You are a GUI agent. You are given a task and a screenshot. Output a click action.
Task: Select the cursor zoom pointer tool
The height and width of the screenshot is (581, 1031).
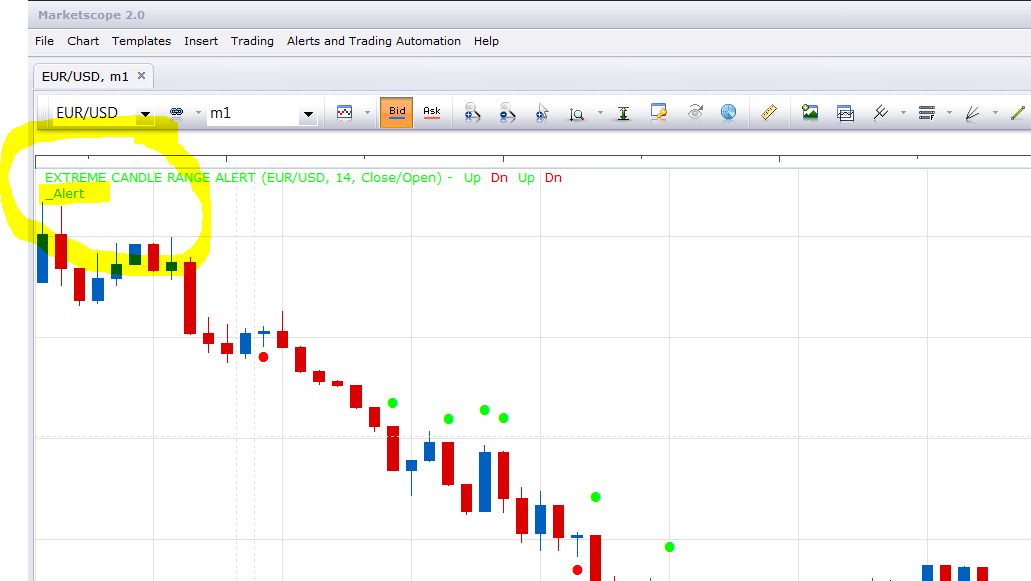(x=542, y=112)
